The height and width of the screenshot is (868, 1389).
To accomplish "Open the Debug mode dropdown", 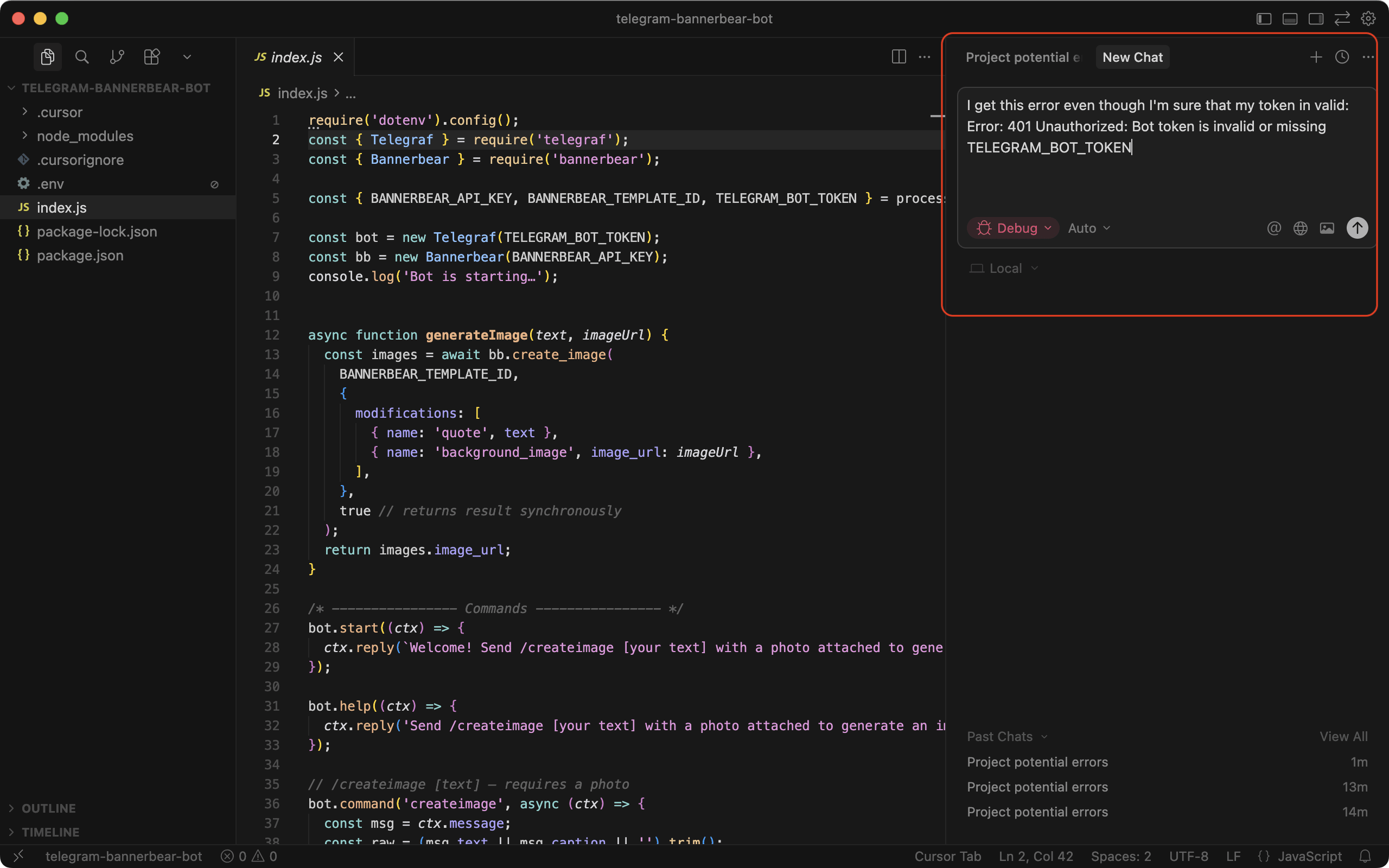I will click(x=1013, y=228).
